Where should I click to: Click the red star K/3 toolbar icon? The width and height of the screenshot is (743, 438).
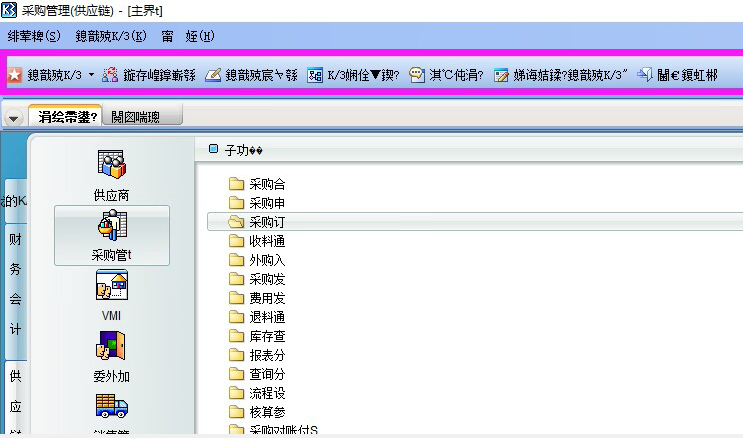(15, 75)
